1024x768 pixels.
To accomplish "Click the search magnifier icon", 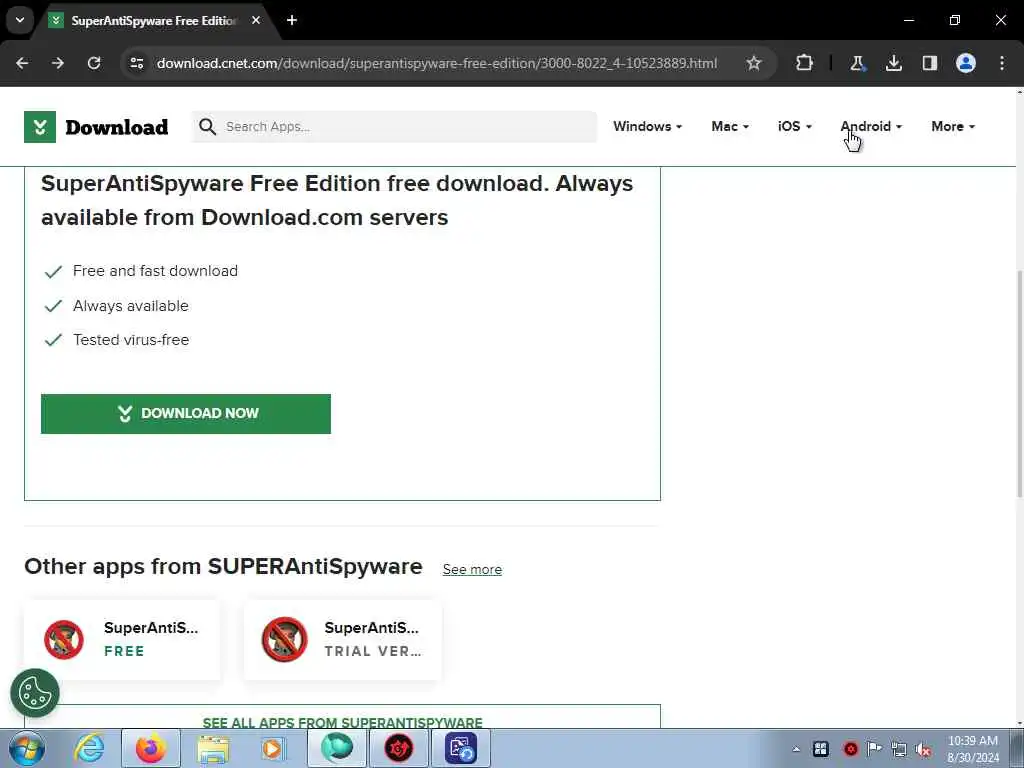I will point(207,127).
